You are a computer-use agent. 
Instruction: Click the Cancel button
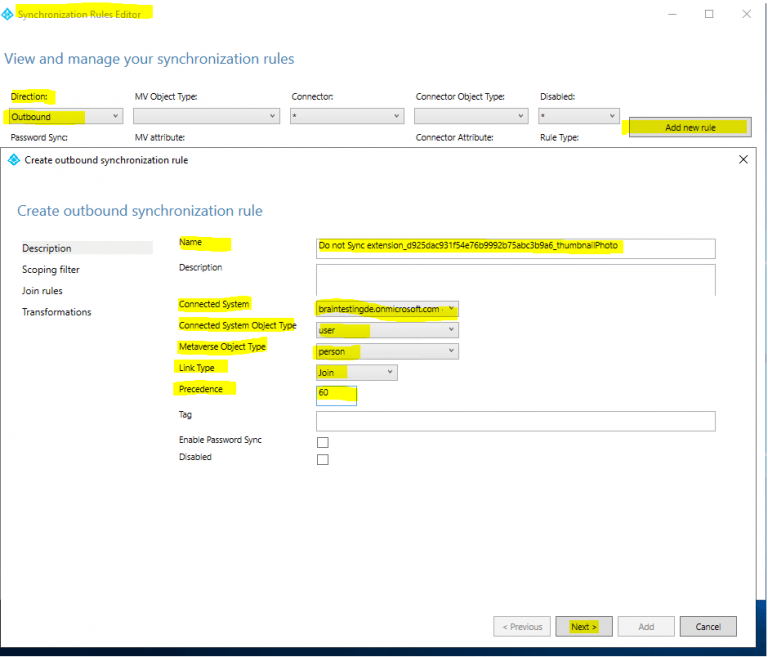pos(708,627)
